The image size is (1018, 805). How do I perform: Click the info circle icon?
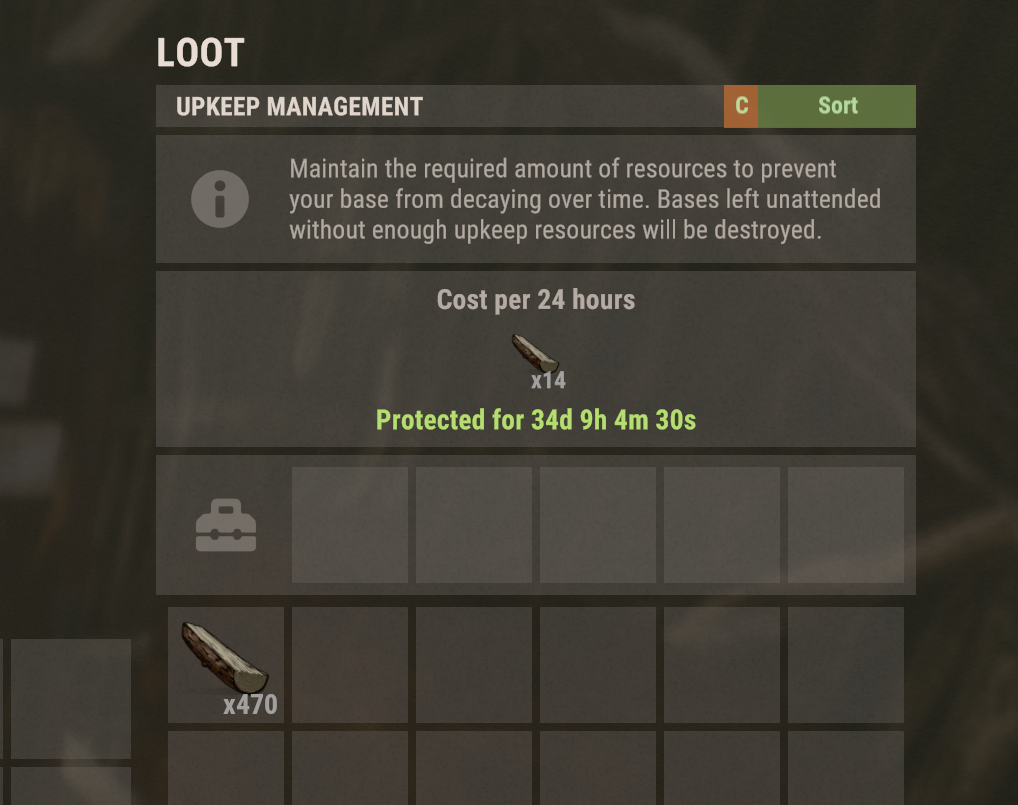click(x=220, y=199)
